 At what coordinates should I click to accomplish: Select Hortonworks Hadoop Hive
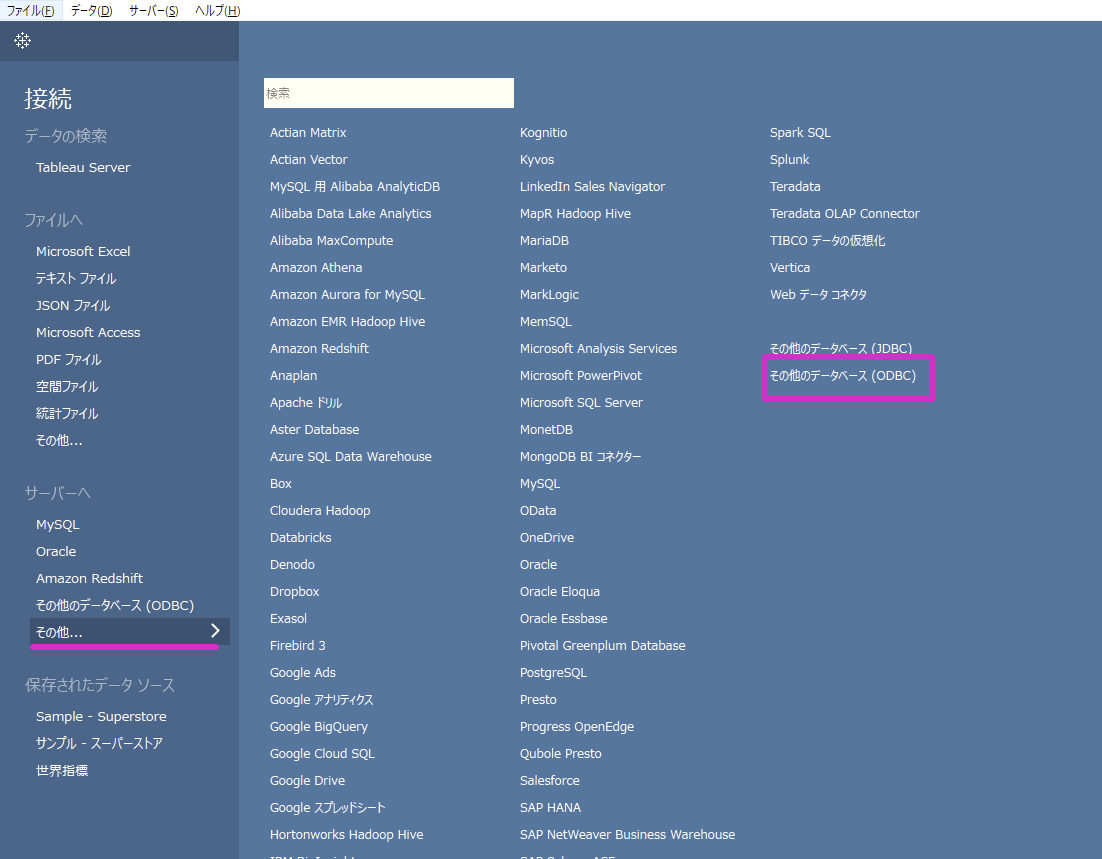[346, 835]
